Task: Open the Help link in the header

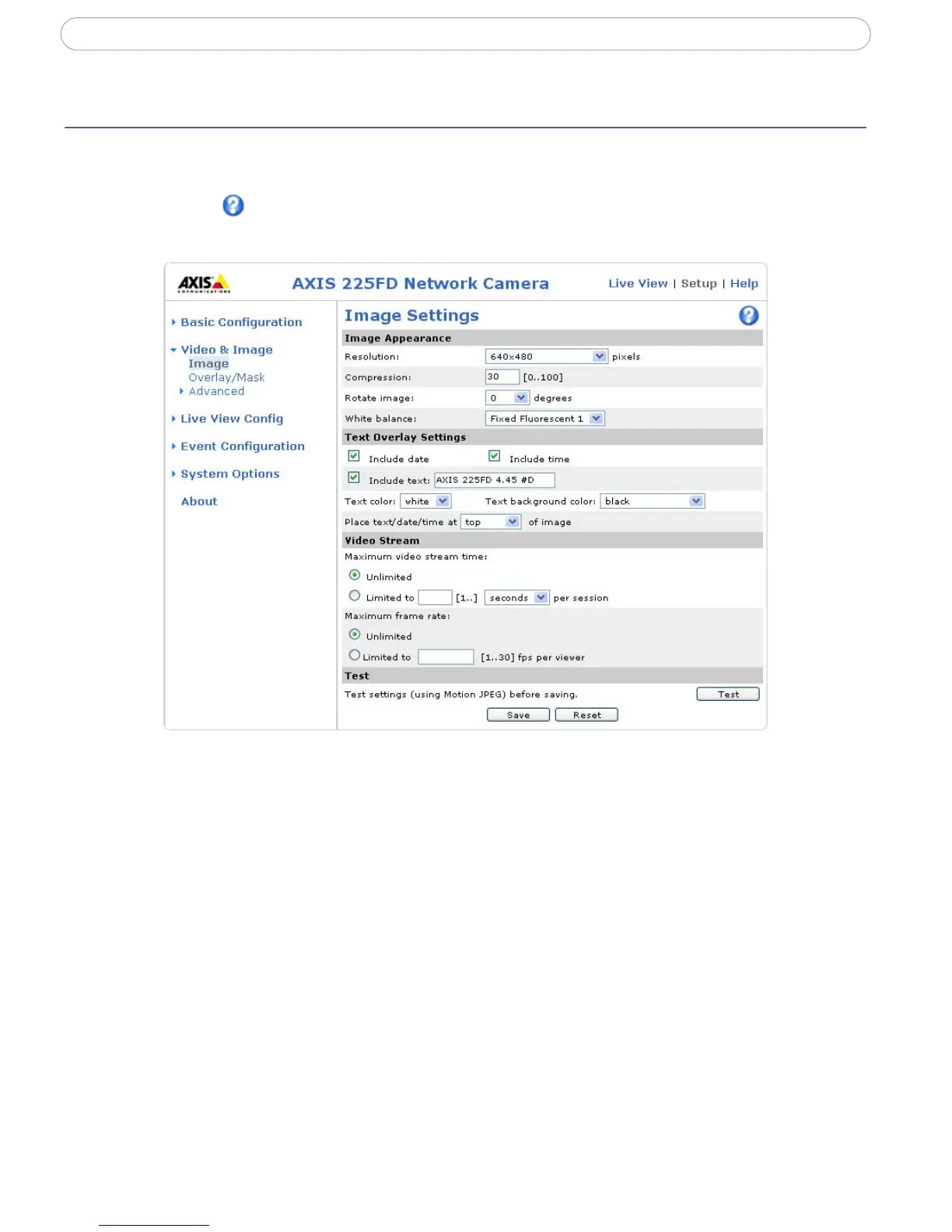Action: pos(744,284)
